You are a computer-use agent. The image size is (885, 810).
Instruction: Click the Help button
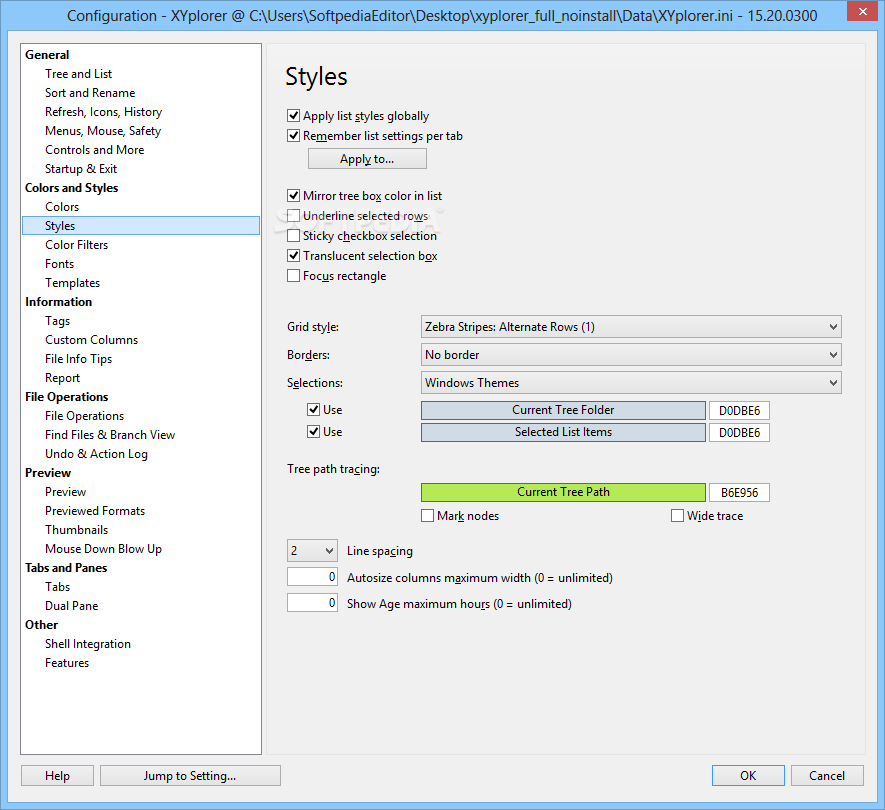click(58, 776)
